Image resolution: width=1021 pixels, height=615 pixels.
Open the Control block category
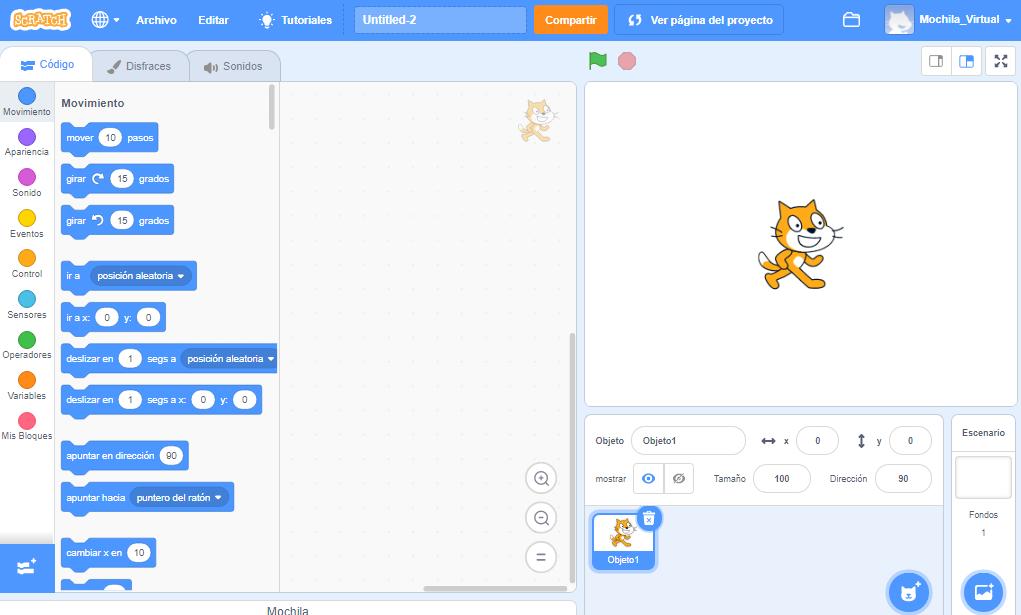point(26,259)
